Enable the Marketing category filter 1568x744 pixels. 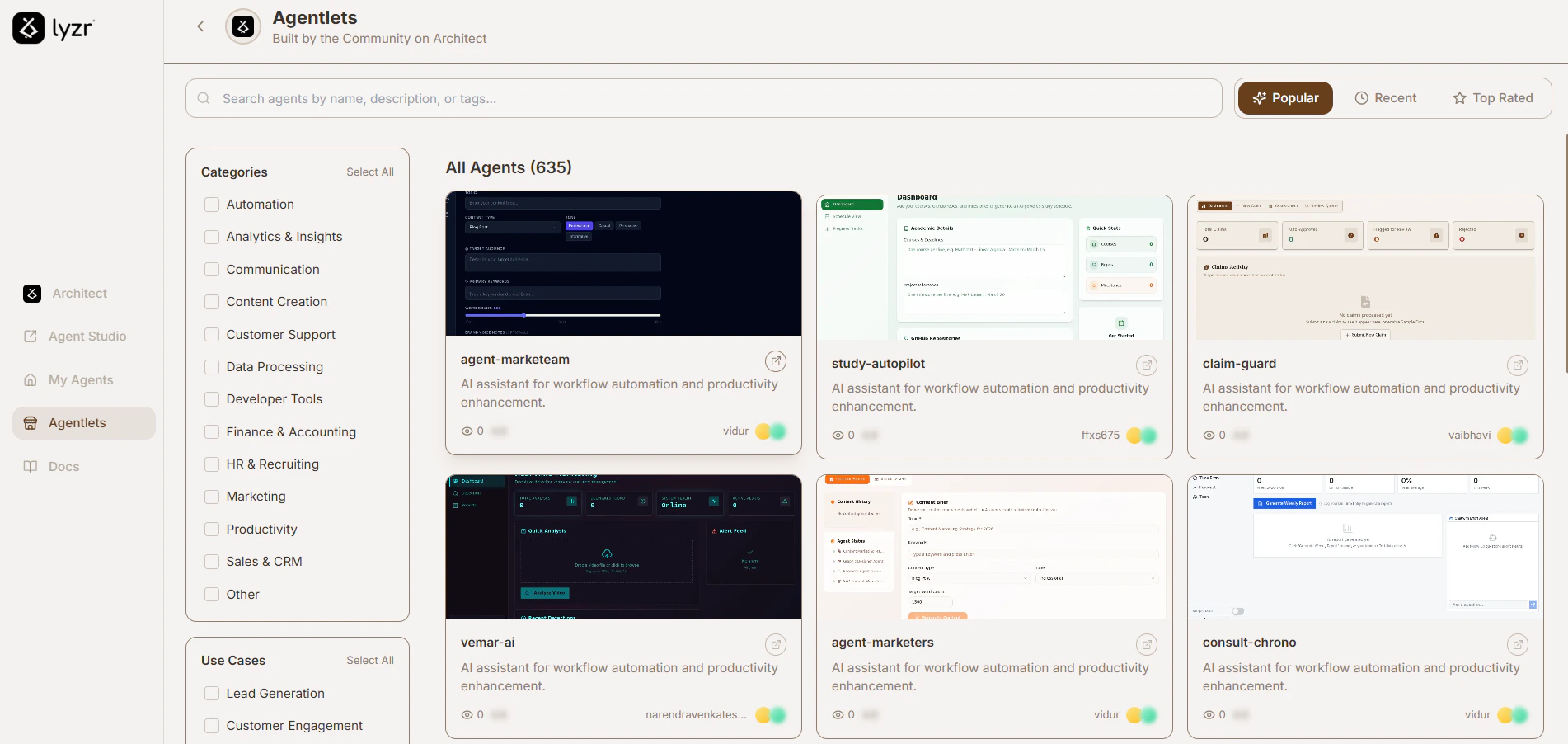pos(211,496)
